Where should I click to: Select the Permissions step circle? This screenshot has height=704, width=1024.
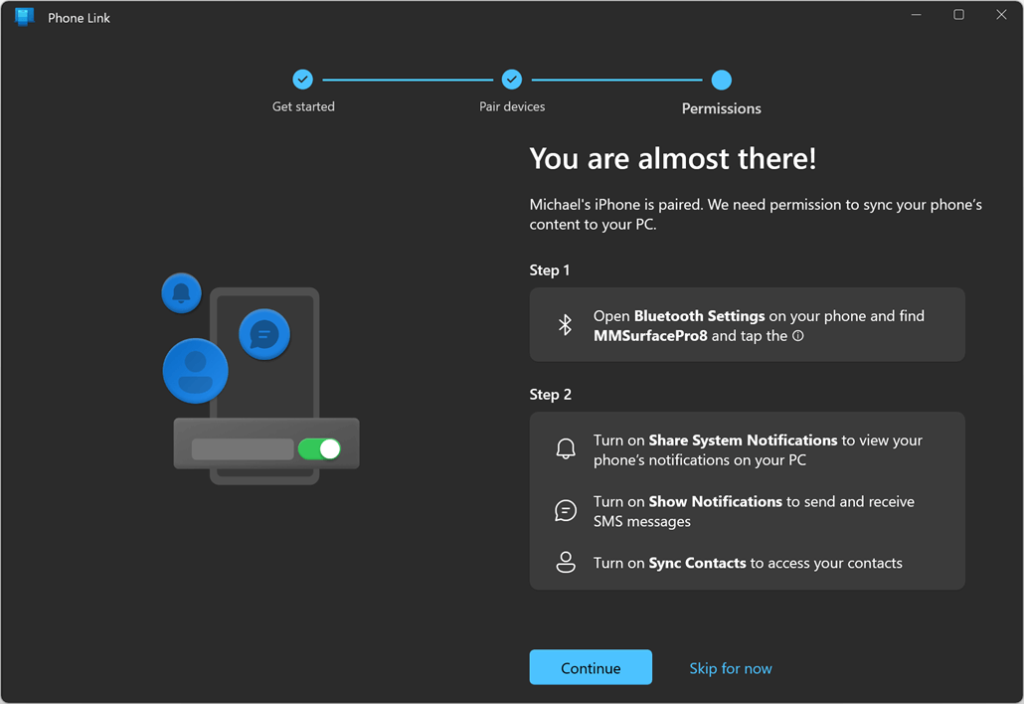(721, 80)
